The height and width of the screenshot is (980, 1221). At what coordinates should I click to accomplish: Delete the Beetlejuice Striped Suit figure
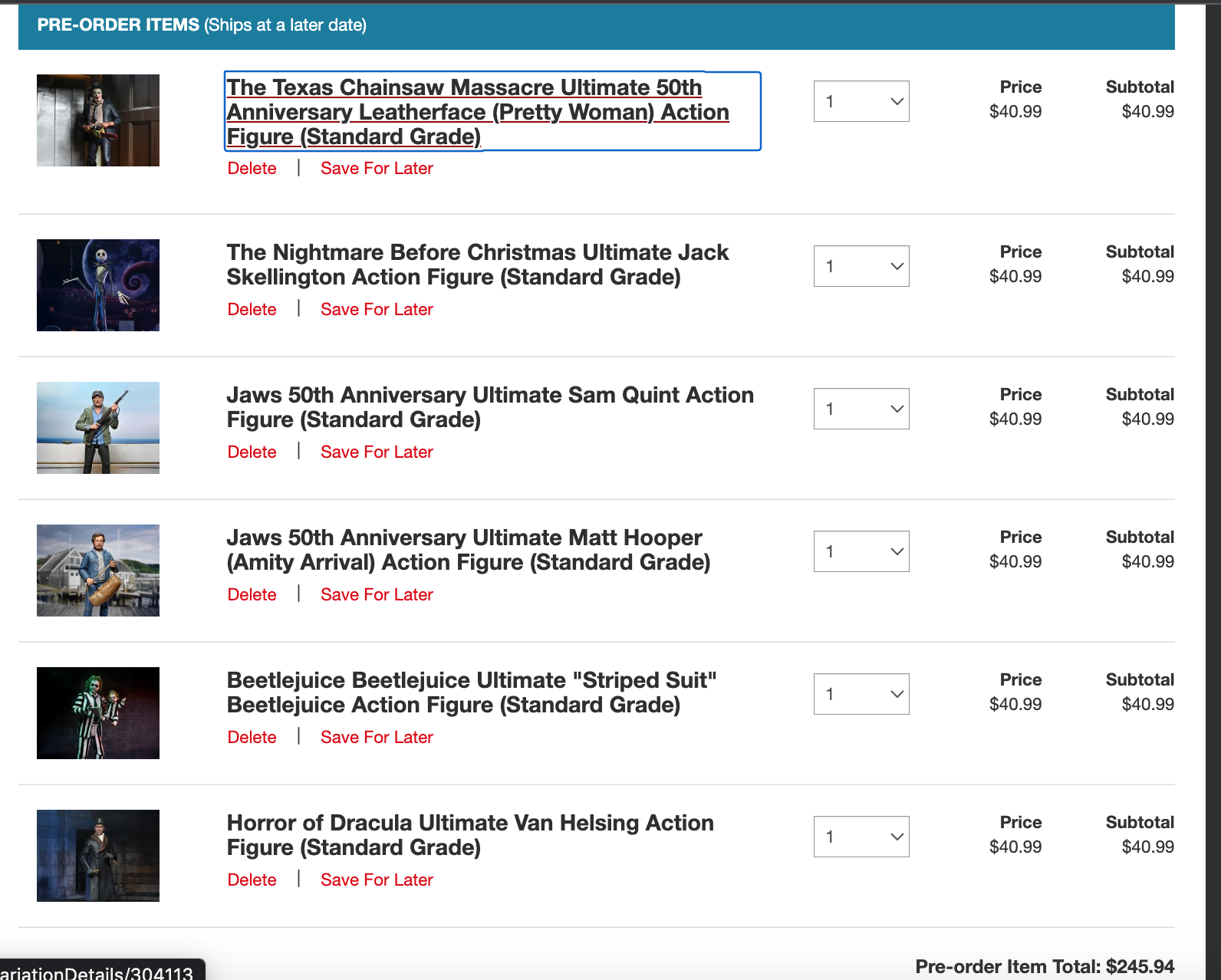[x=252, y=738]
